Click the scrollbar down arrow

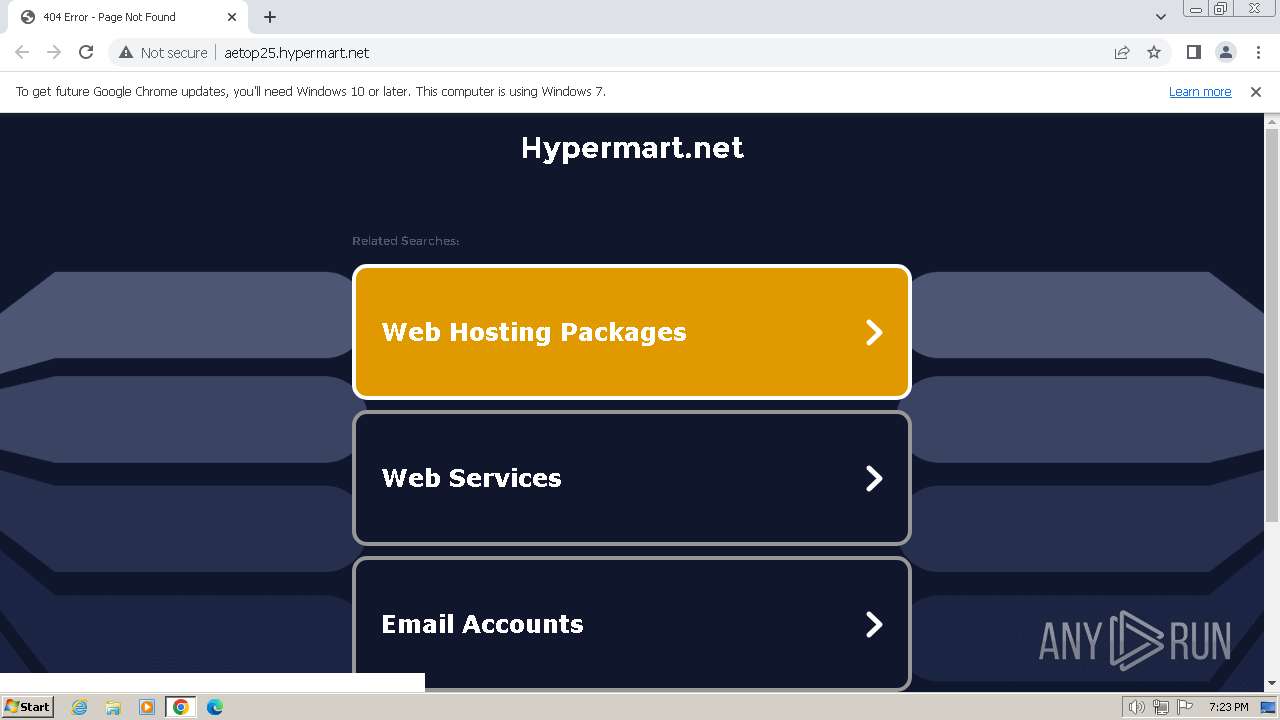coord(1272,683)
